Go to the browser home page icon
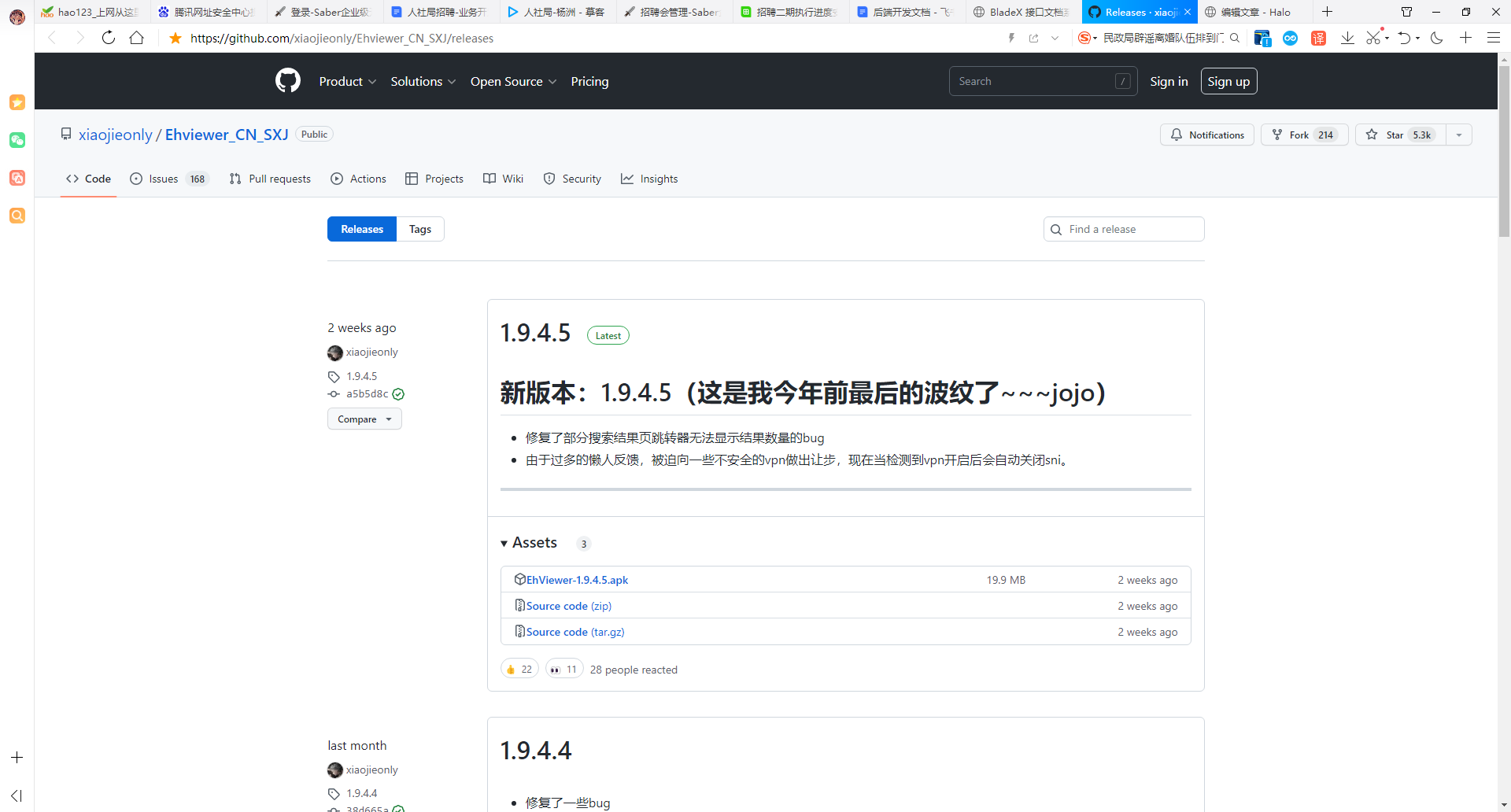 137,38
